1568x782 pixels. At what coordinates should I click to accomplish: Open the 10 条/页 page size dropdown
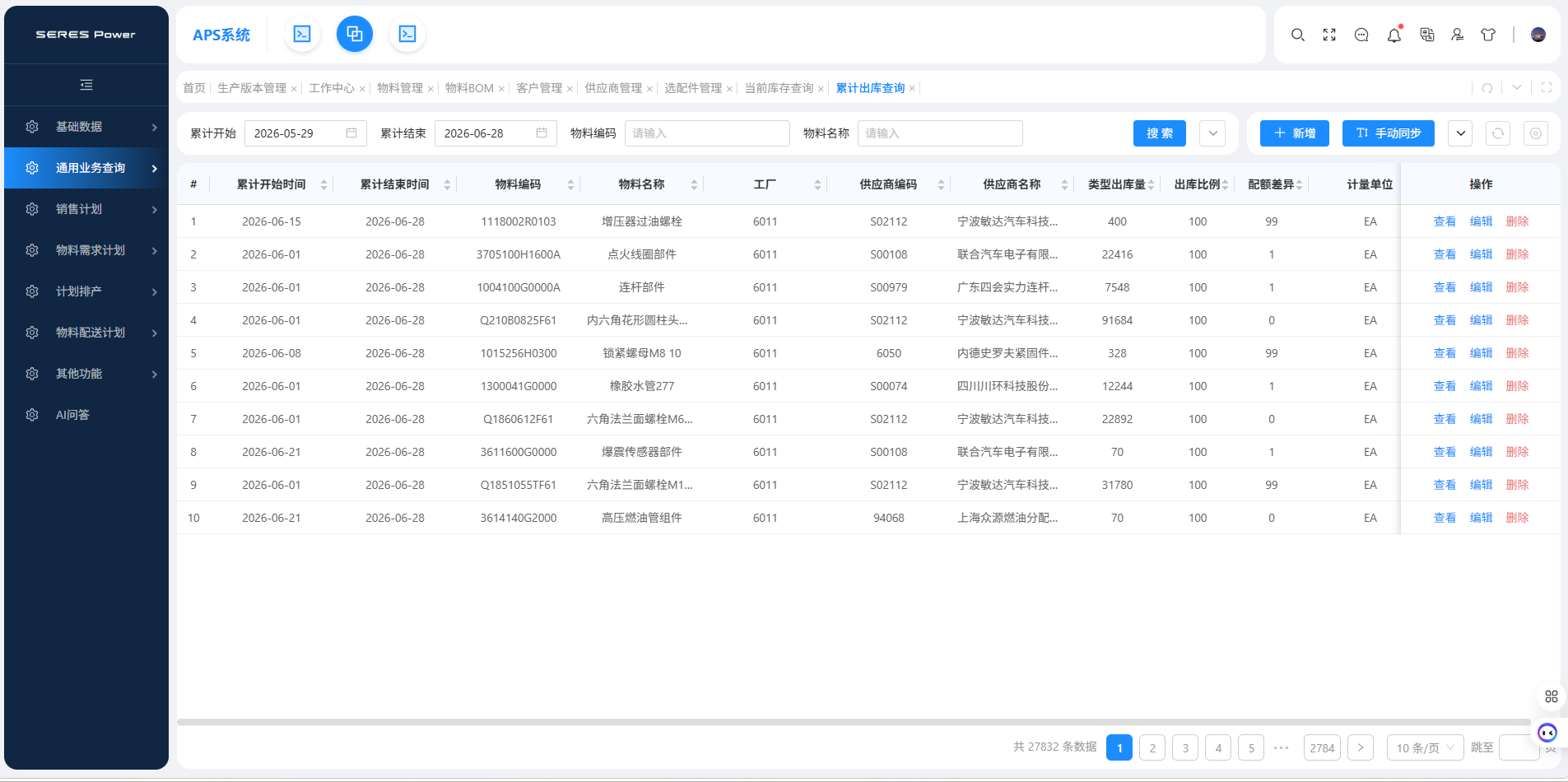tap(1425, 747)
